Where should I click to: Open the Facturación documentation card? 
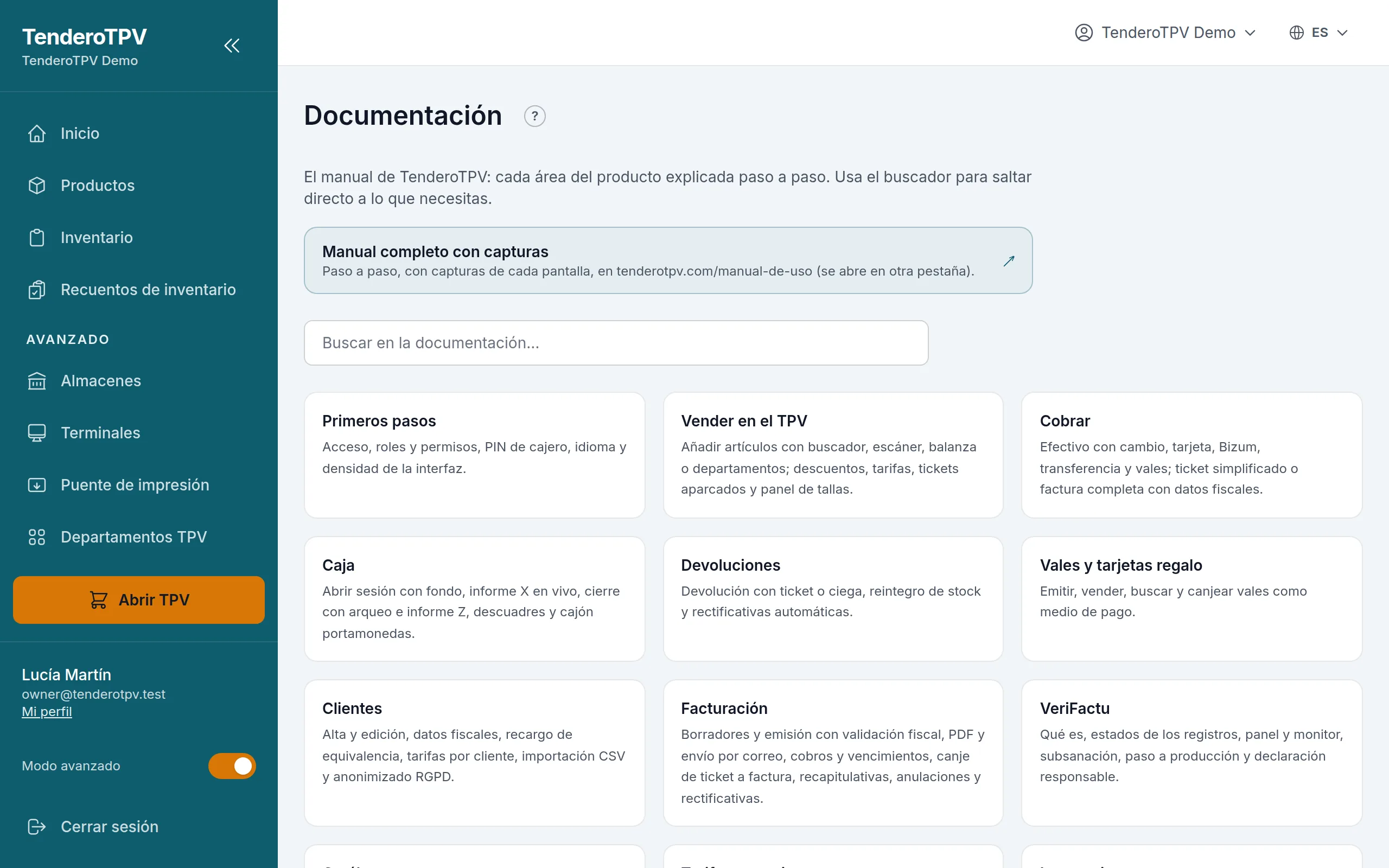click(833, 752)
